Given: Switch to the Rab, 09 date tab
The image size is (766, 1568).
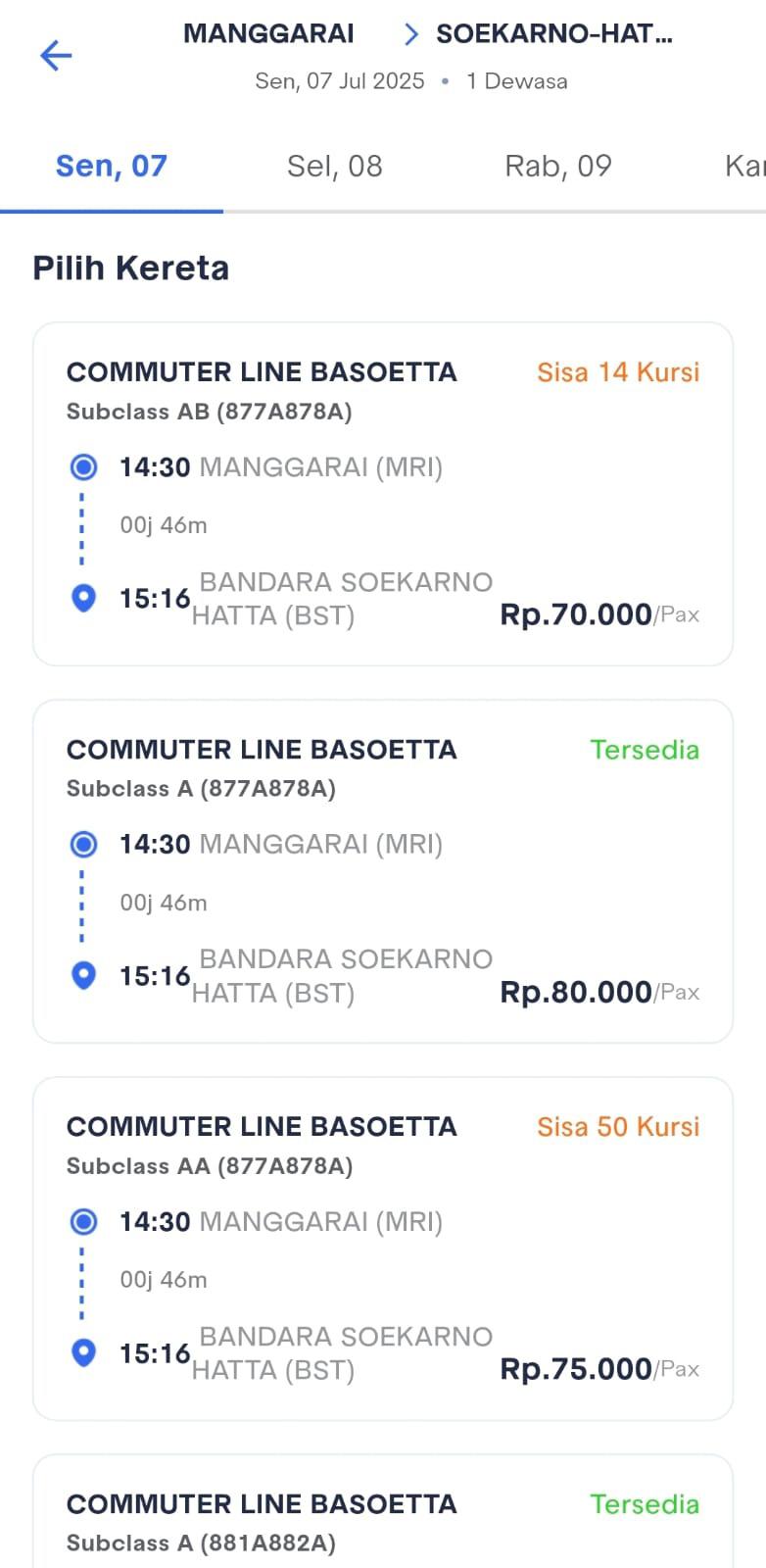Looking at the screenshot, I should point(557,167).
